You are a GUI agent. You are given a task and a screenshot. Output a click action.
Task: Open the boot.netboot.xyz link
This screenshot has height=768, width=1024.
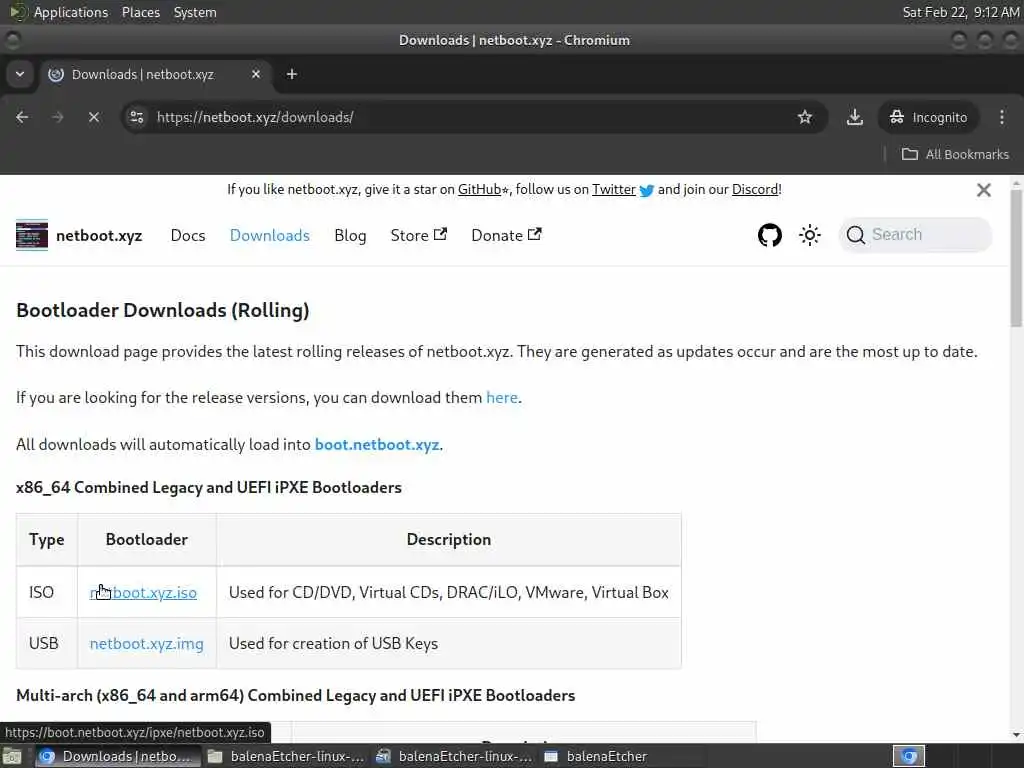coord(377,445)
